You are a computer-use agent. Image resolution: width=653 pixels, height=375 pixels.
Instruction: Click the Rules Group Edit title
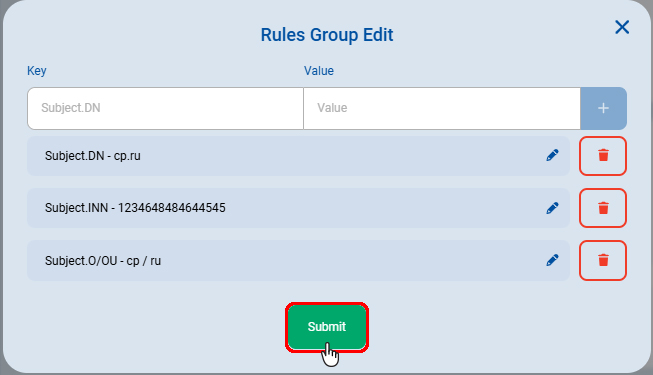pos(327,35)
